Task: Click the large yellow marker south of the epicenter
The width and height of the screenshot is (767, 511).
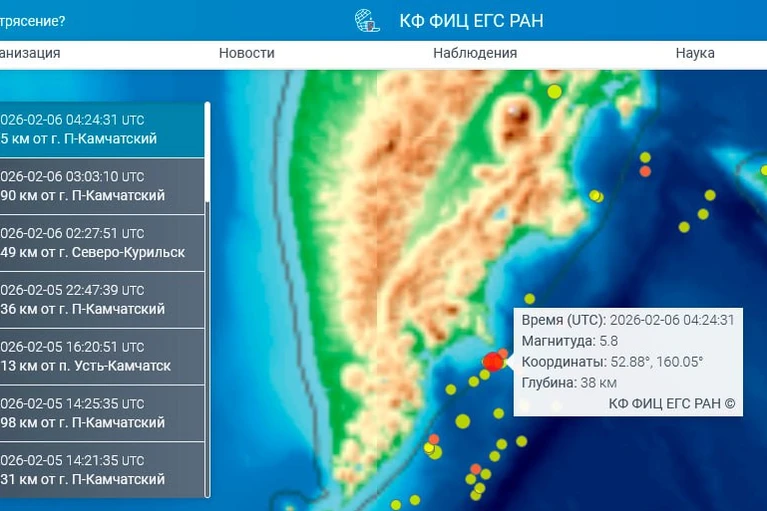Action: click(462, 421)
